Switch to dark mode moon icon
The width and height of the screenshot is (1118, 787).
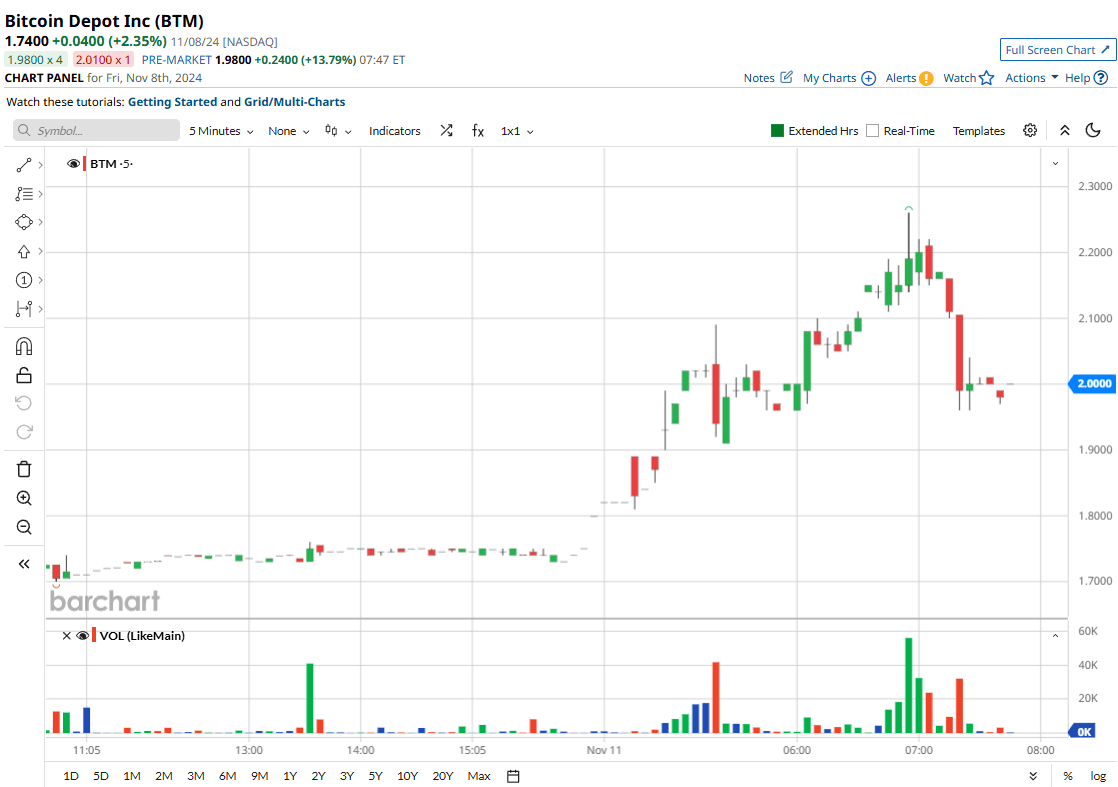coord(1093,130)
